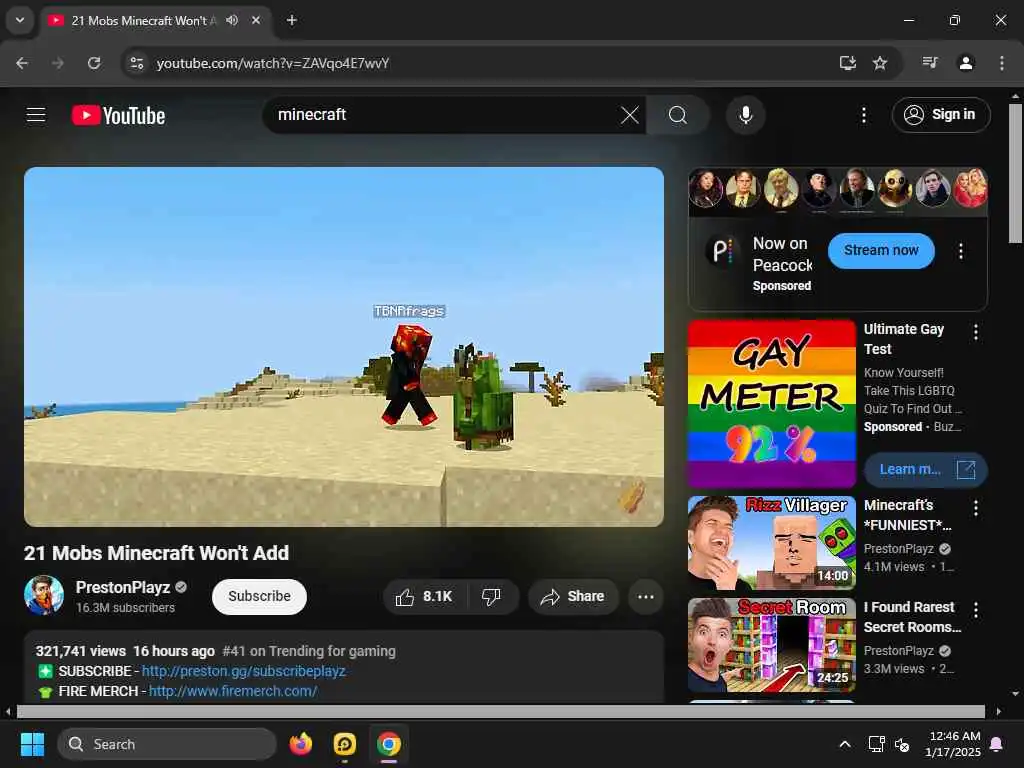Click the Learn more button on the ad
Viewport: 1024px width, 768px height.
pyautogui.click(x=925, y=470)
